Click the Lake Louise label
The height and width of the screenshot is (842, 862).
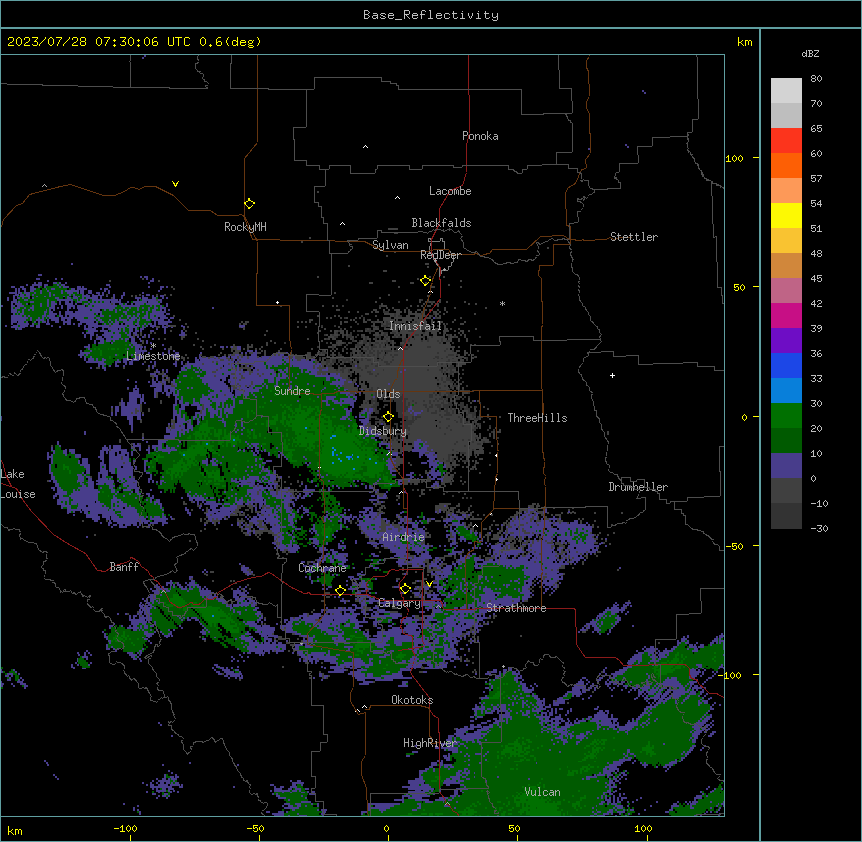[18, 484]
